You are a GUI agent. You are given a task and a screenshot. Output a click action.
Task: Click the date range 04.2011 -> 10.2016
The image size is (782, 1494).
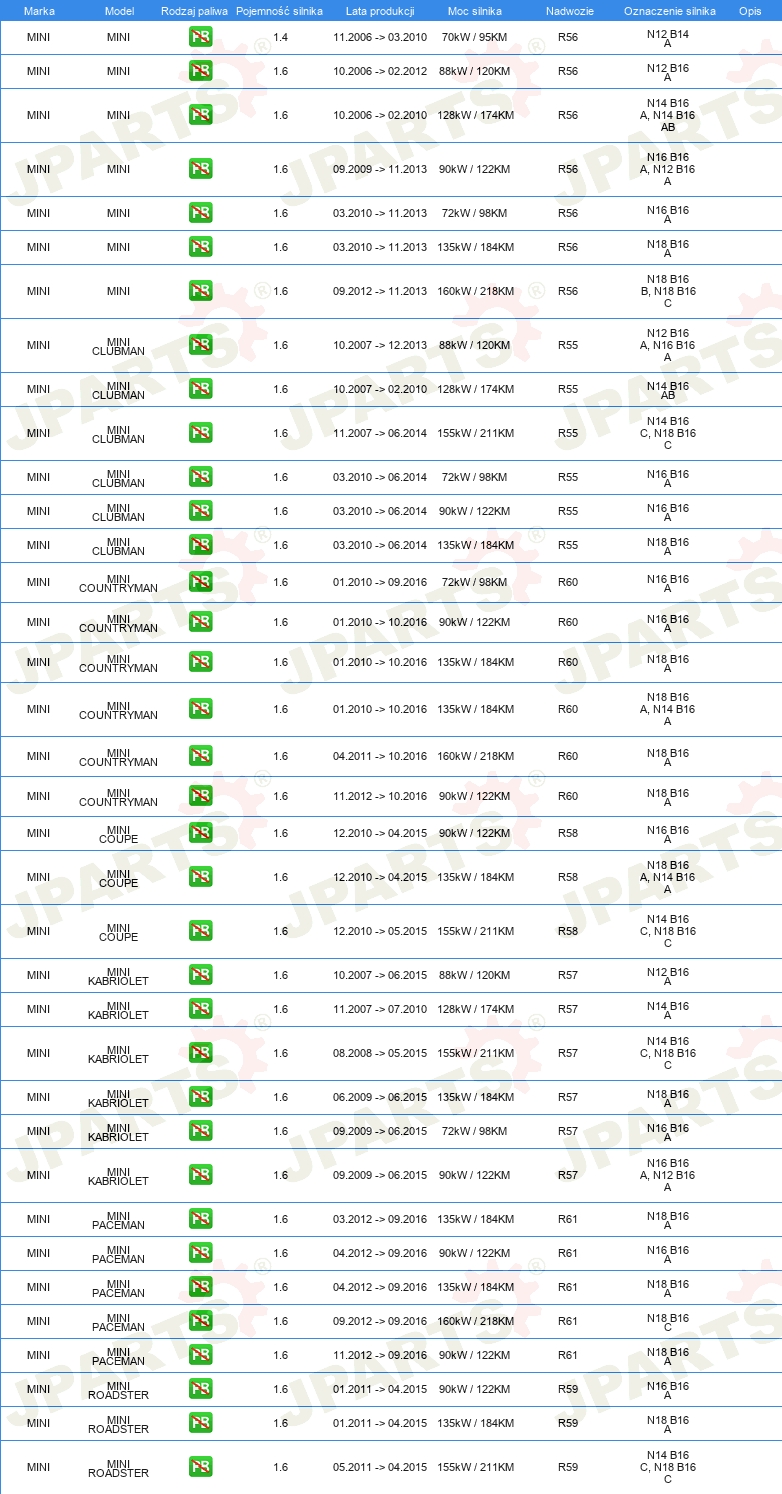point(380,756)
